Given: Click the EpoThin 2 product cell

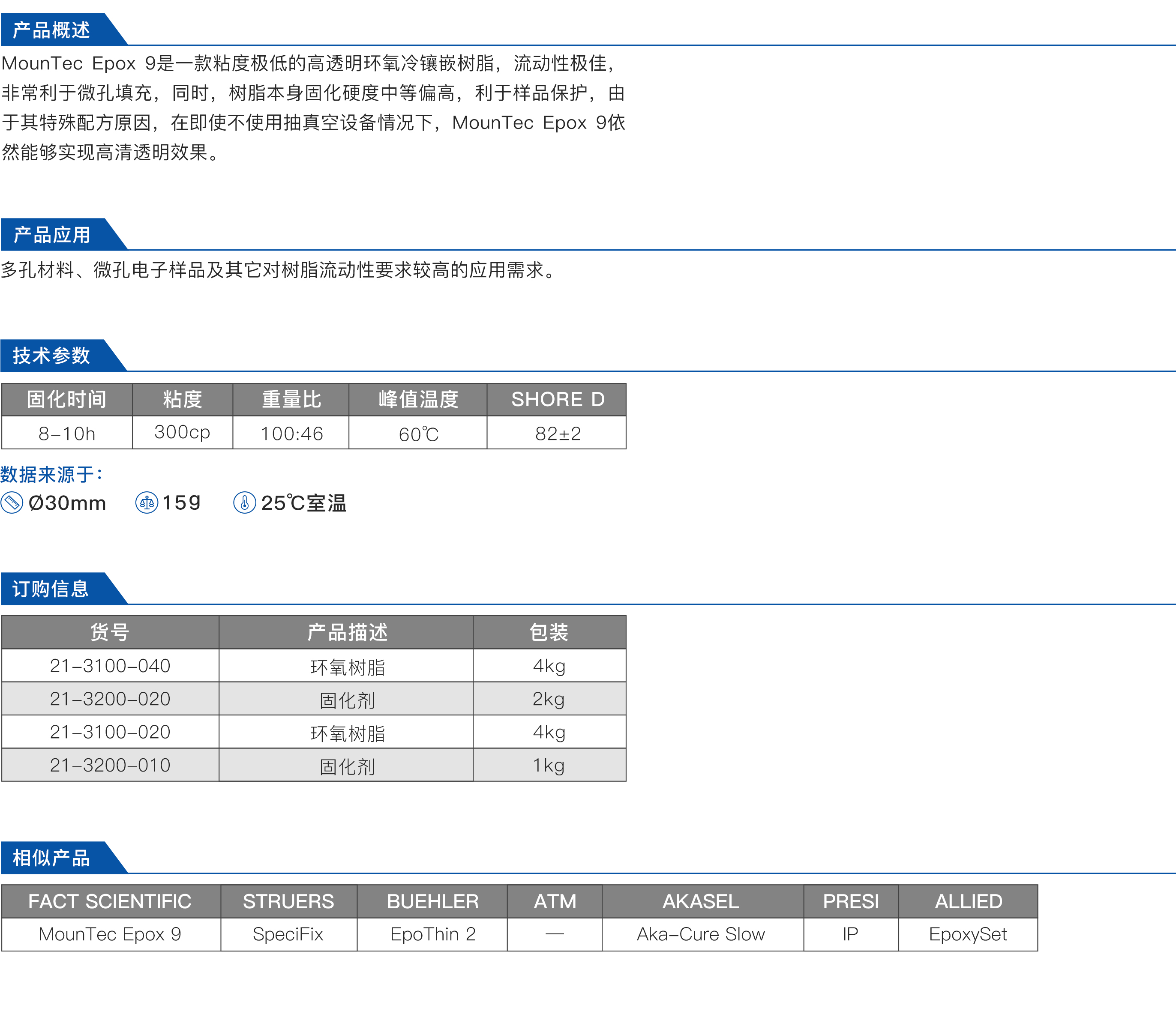Looking at the screenshot, I should 433,935.
